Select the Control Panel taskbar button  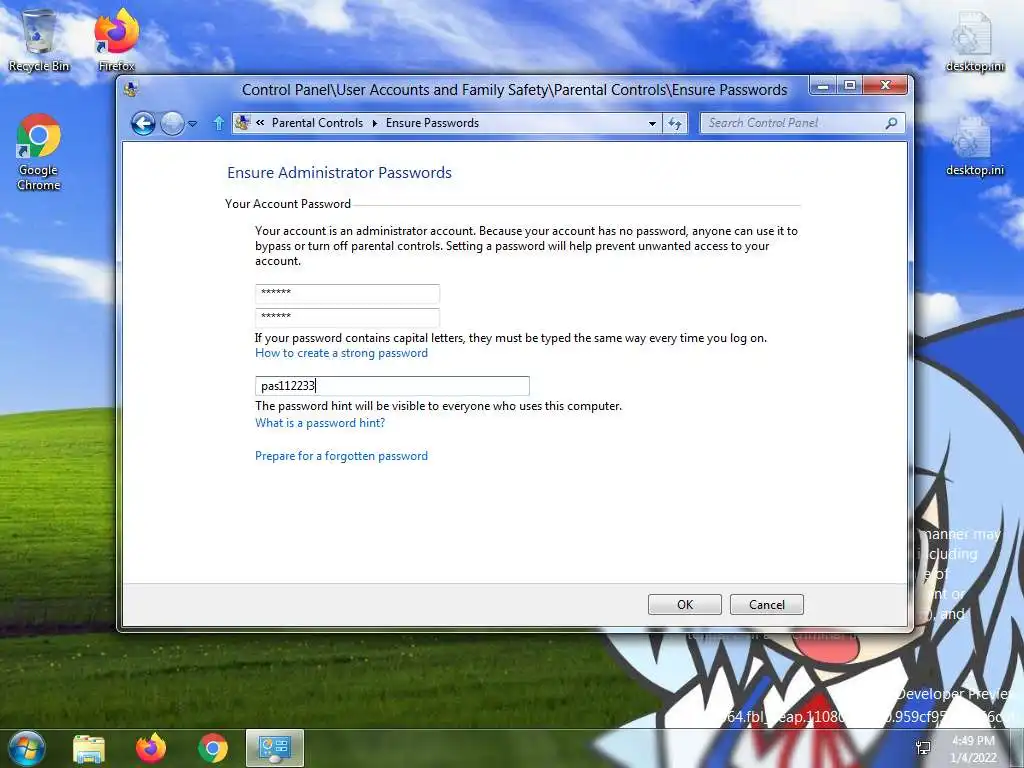click(x=275, y=748)
